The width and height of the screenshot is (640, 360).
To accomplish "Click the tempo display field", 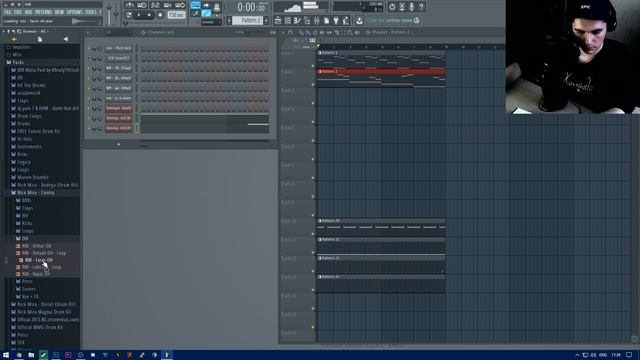I will tap(177, 15).
